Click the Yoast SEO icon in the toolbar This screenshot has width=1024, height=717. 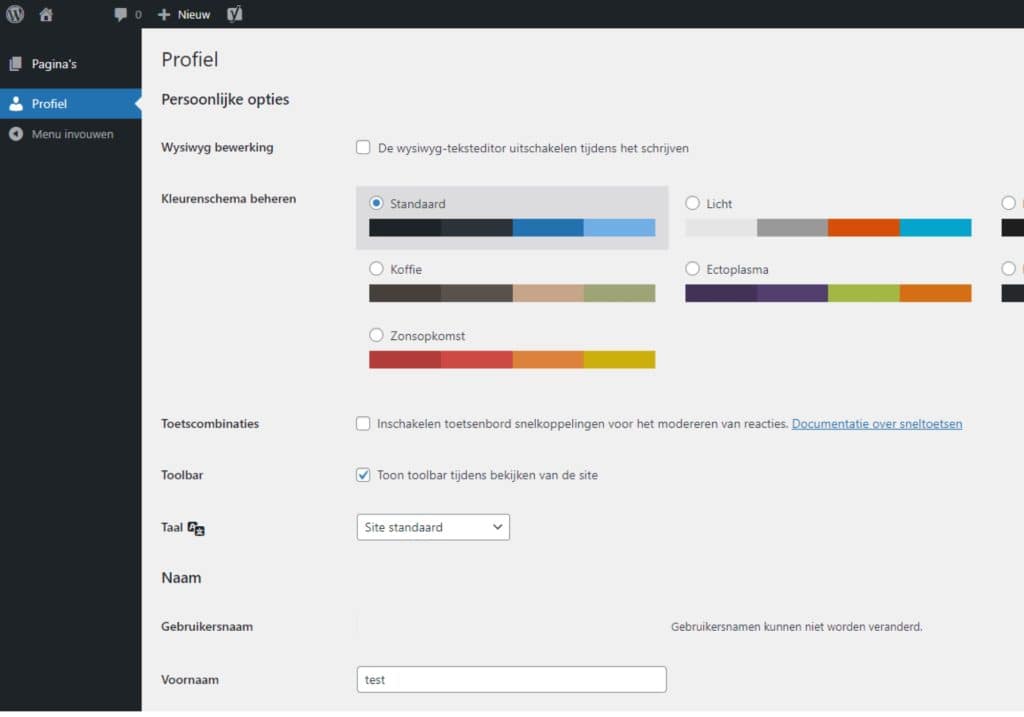[x=234, y=14]
